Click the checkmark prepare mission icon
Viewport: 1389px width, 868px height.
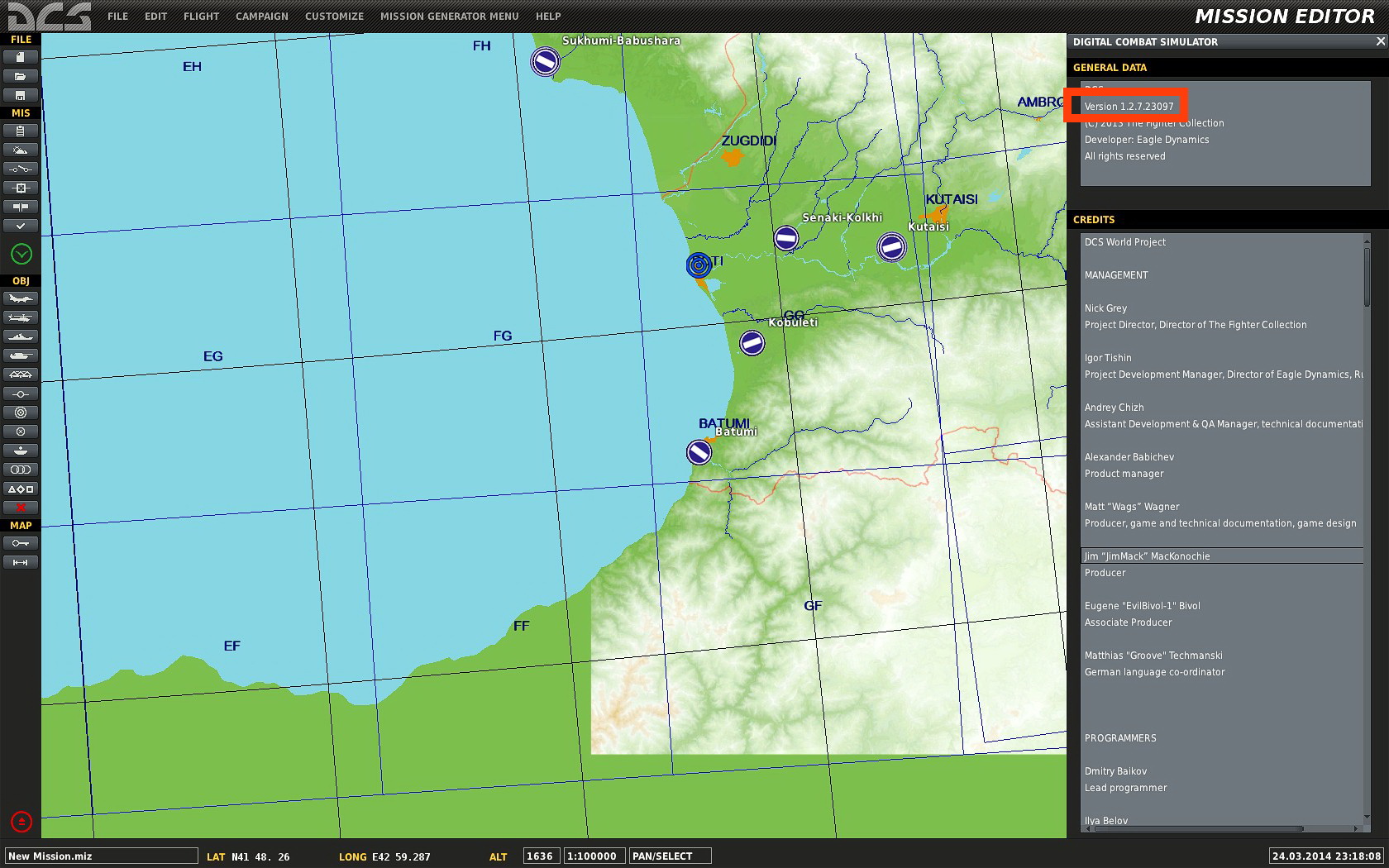point(21,226)
